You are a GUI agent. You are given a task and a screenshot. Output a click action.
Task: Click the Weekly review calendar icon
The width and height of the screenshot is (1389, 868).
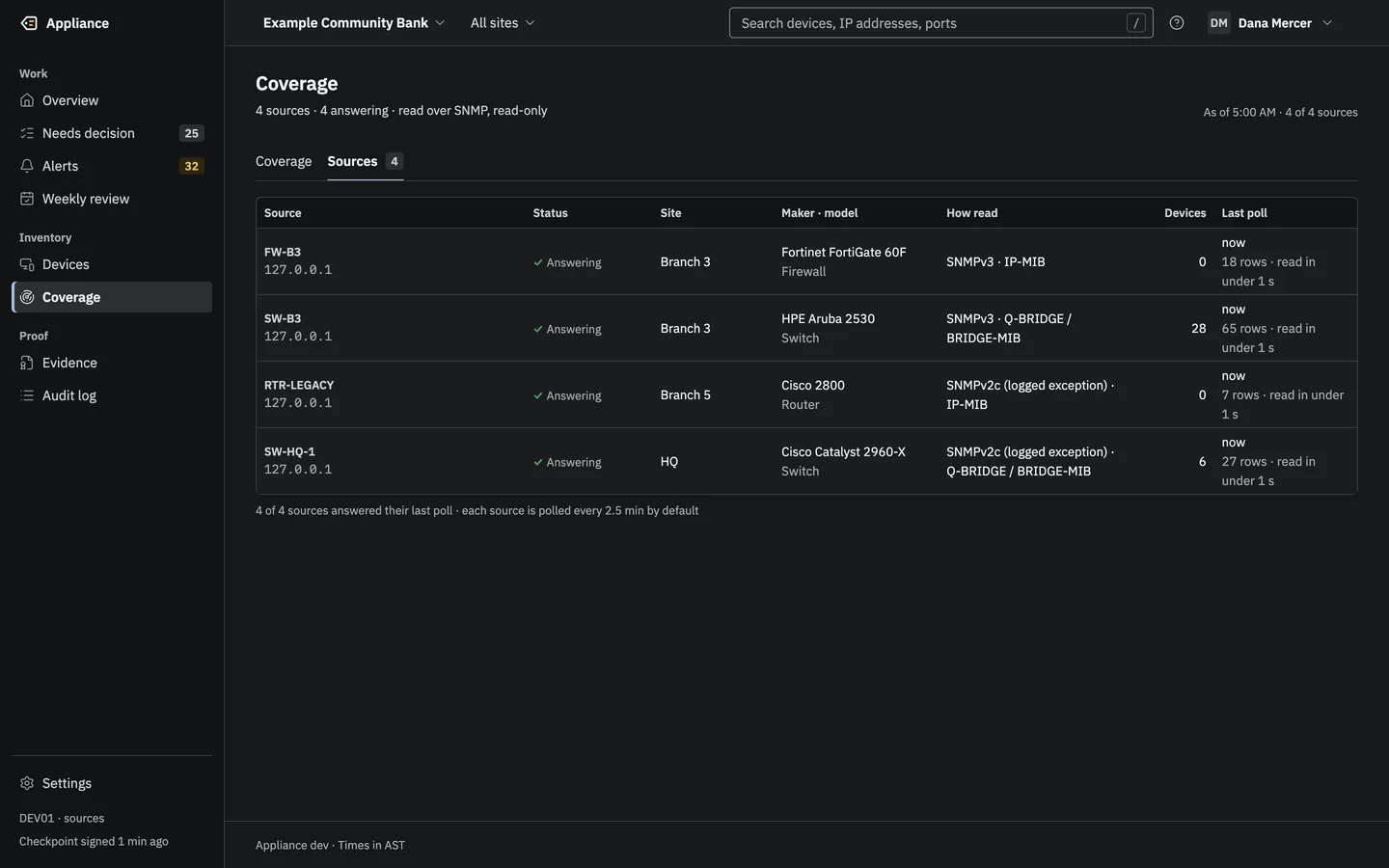pyautogui.click(x=27, y=199)
